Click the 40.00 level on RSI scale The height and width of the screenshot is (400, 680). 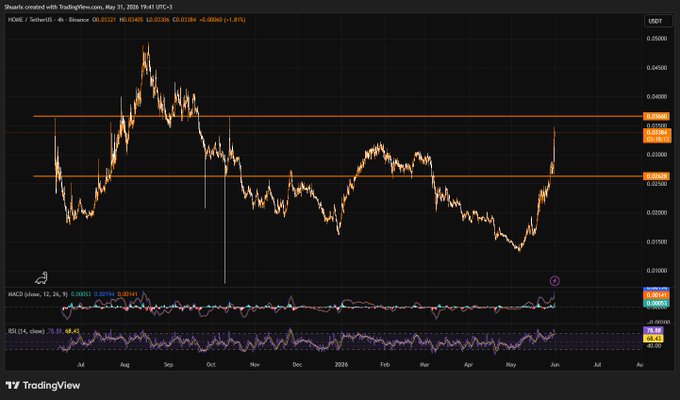[654, 346]
